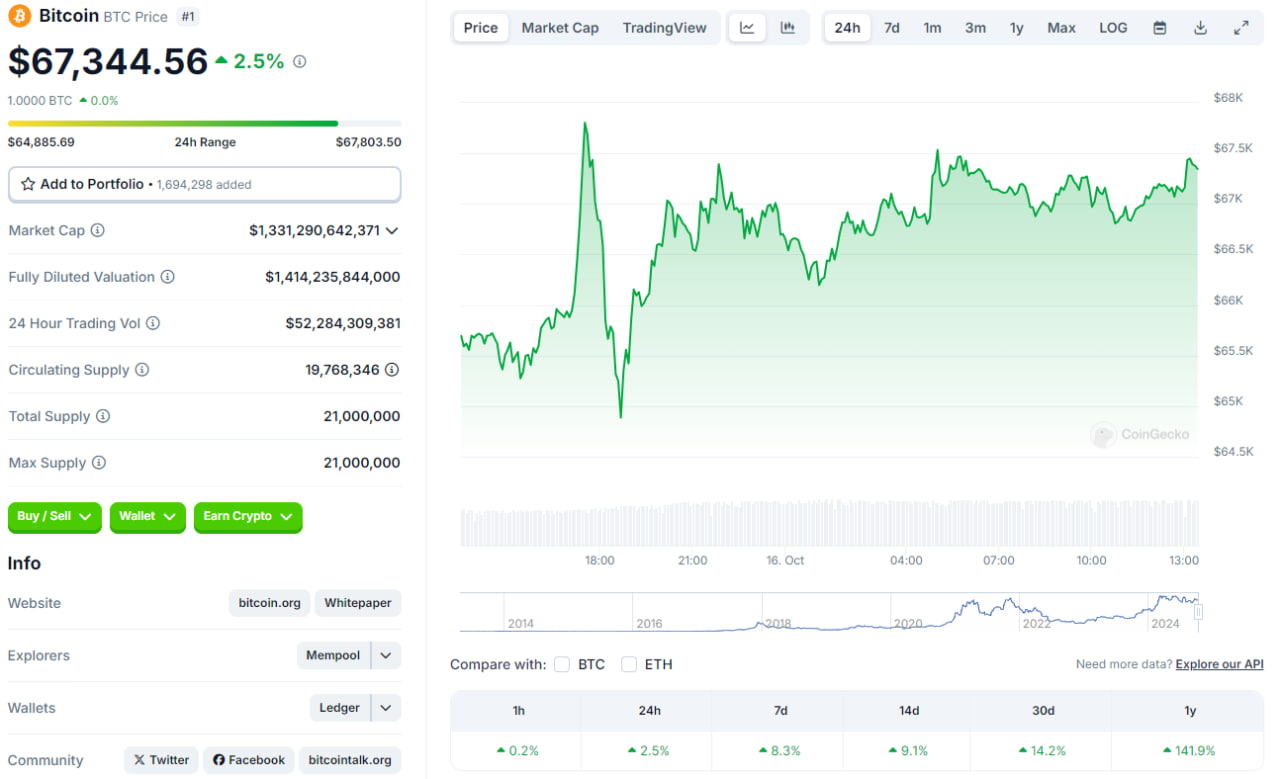
Task: Open the Mempool explorer link
Action: click(x=333, y=656)
